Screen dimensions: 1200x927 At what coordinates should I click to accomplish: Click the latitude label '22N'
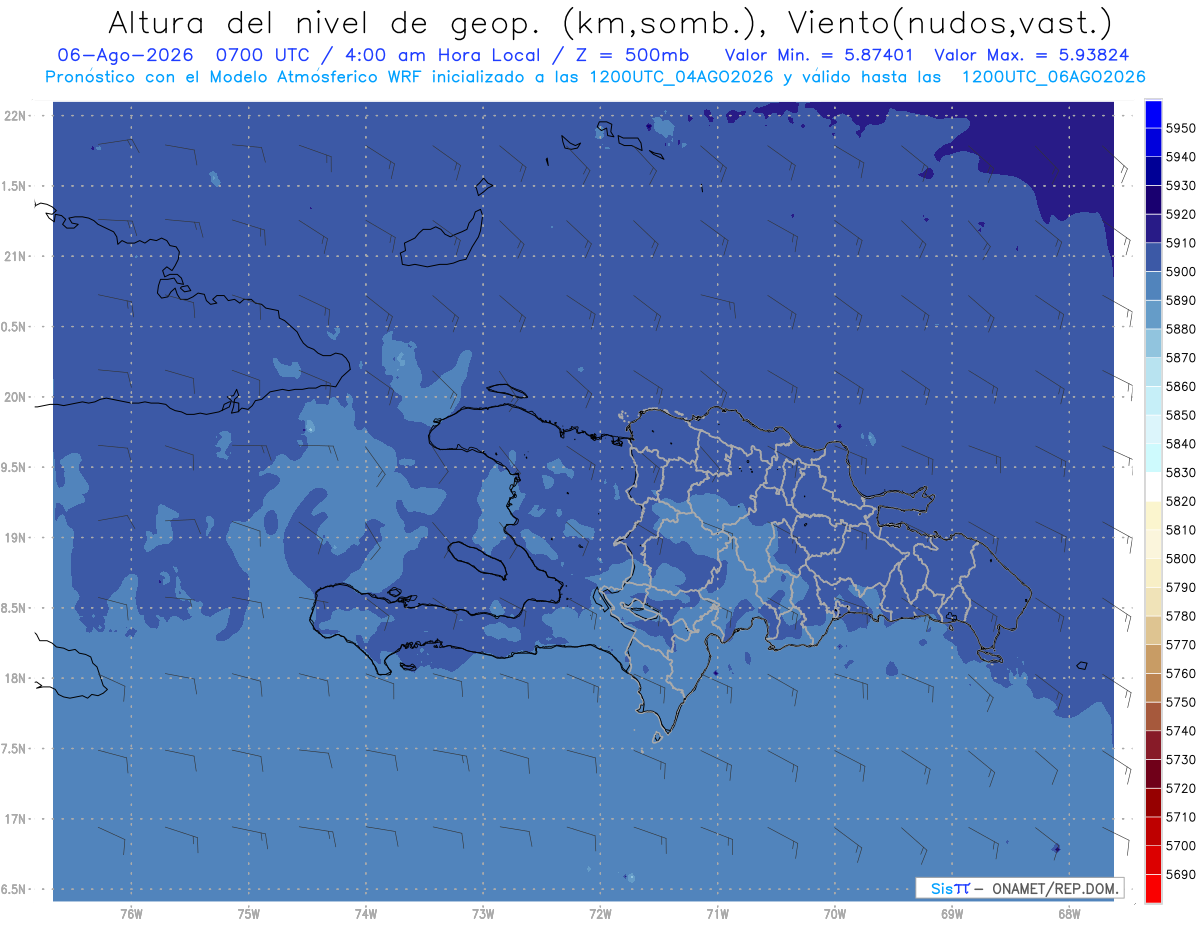point(17,116)
